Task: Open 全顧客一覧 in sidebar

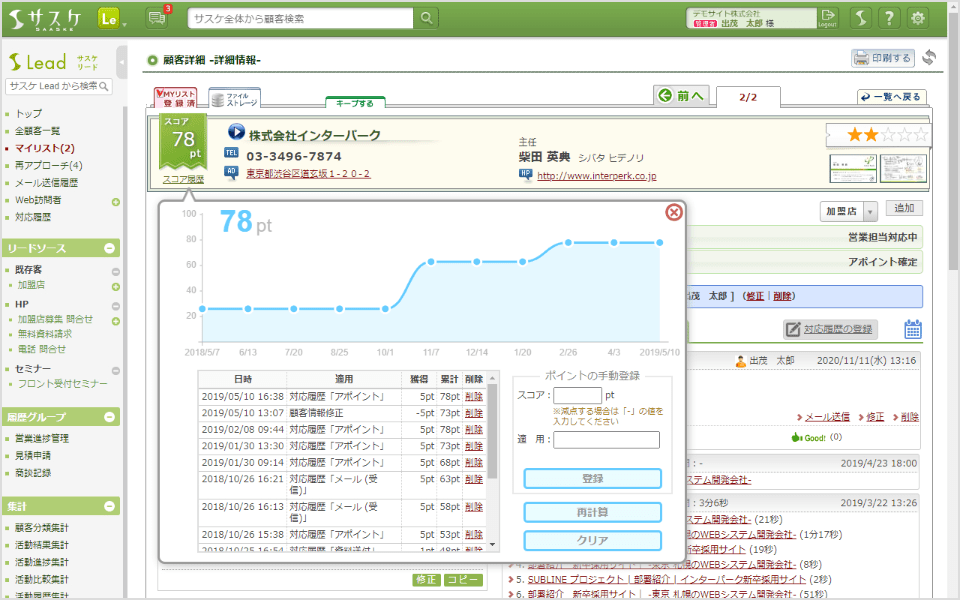Action: point(37,131)
